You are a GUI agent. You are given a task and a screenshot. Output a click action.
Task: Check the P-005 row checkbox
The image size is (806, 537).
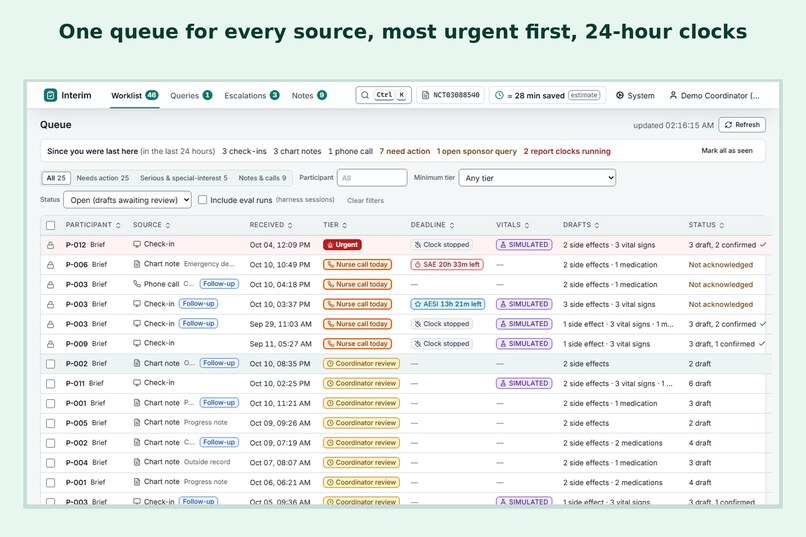pos(50,423)
